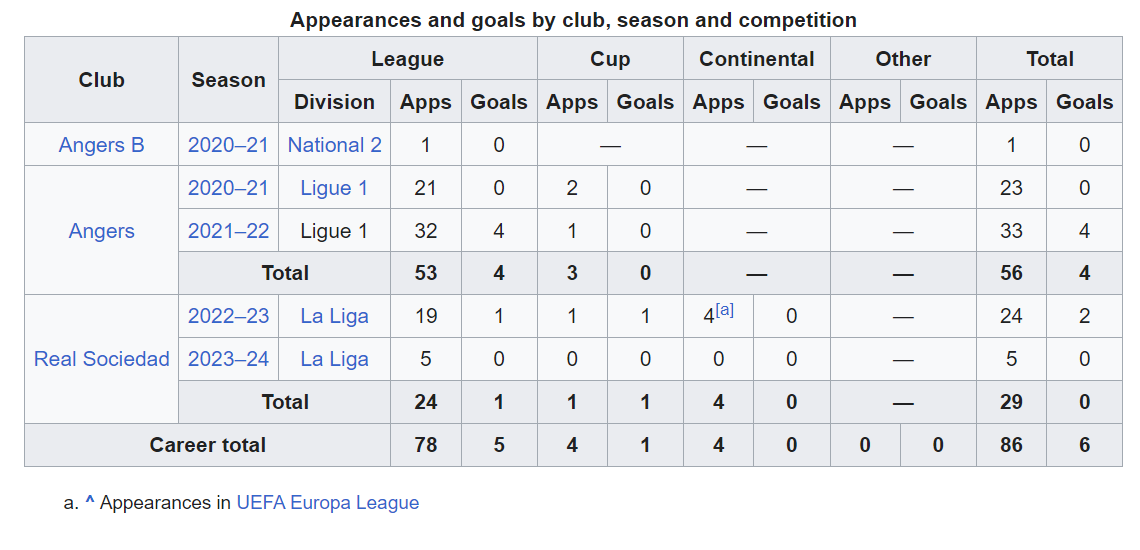Select the Continental column header
1140x550 pixels.
coord(757,59)
